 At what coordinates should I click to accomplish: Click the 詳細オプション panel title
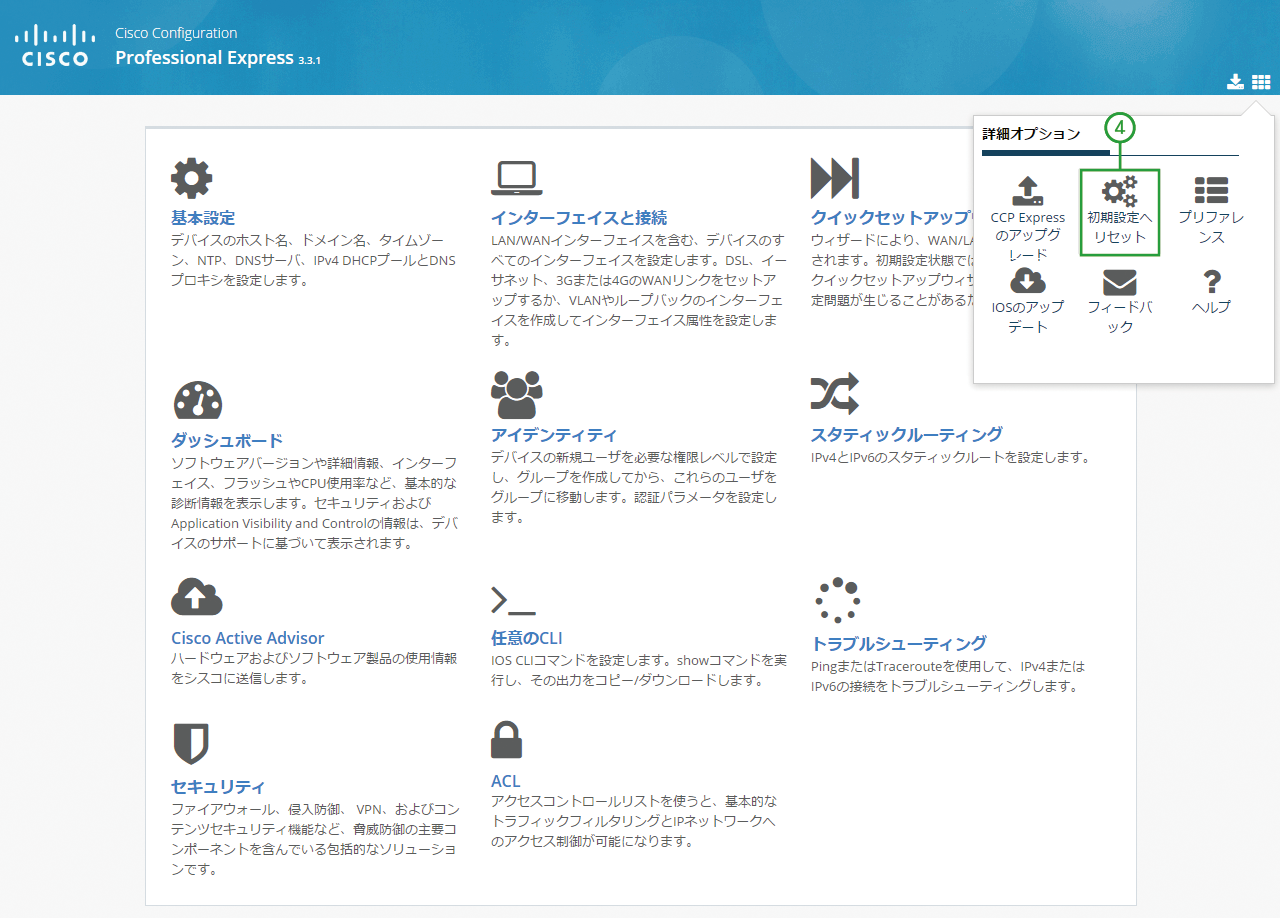(1031, 133)
